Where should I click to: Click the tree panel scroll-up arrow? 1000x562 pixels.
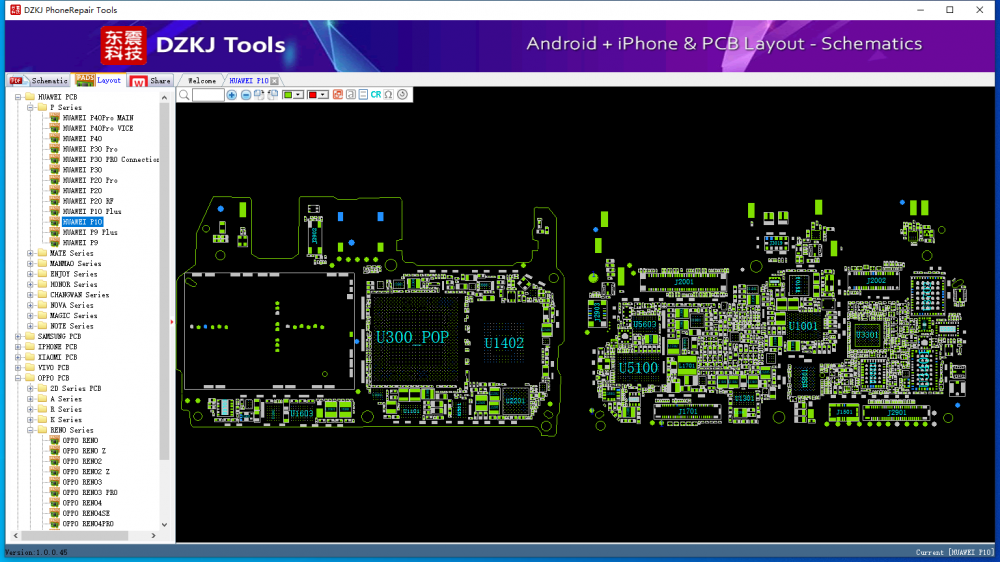point(164,98)
